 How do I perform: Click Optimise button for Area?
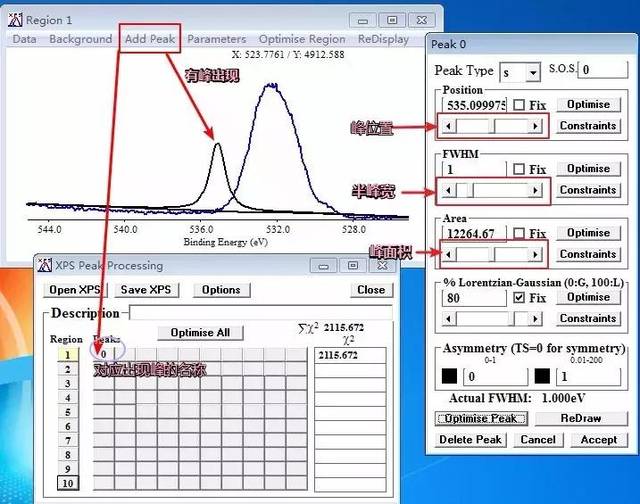coord(588,233)
